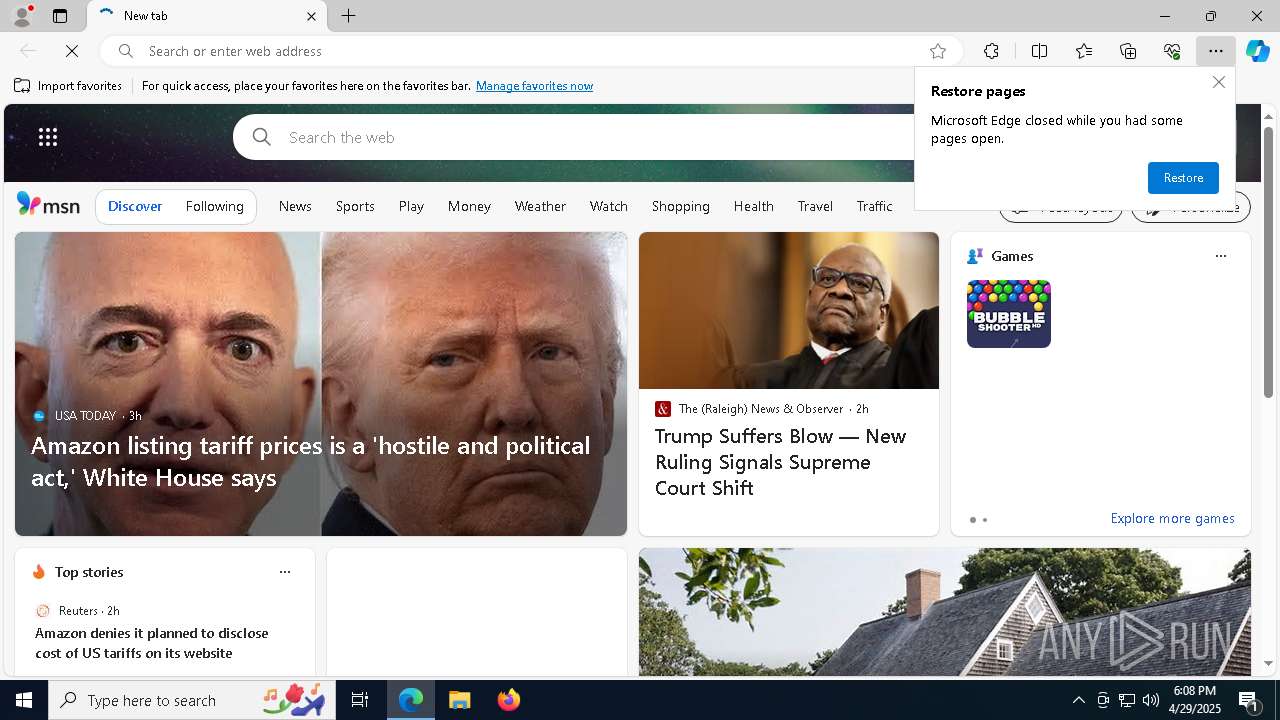Screen dimensions: 1280x720
Task: Click the address bar field
Action: tap(530, 51)
